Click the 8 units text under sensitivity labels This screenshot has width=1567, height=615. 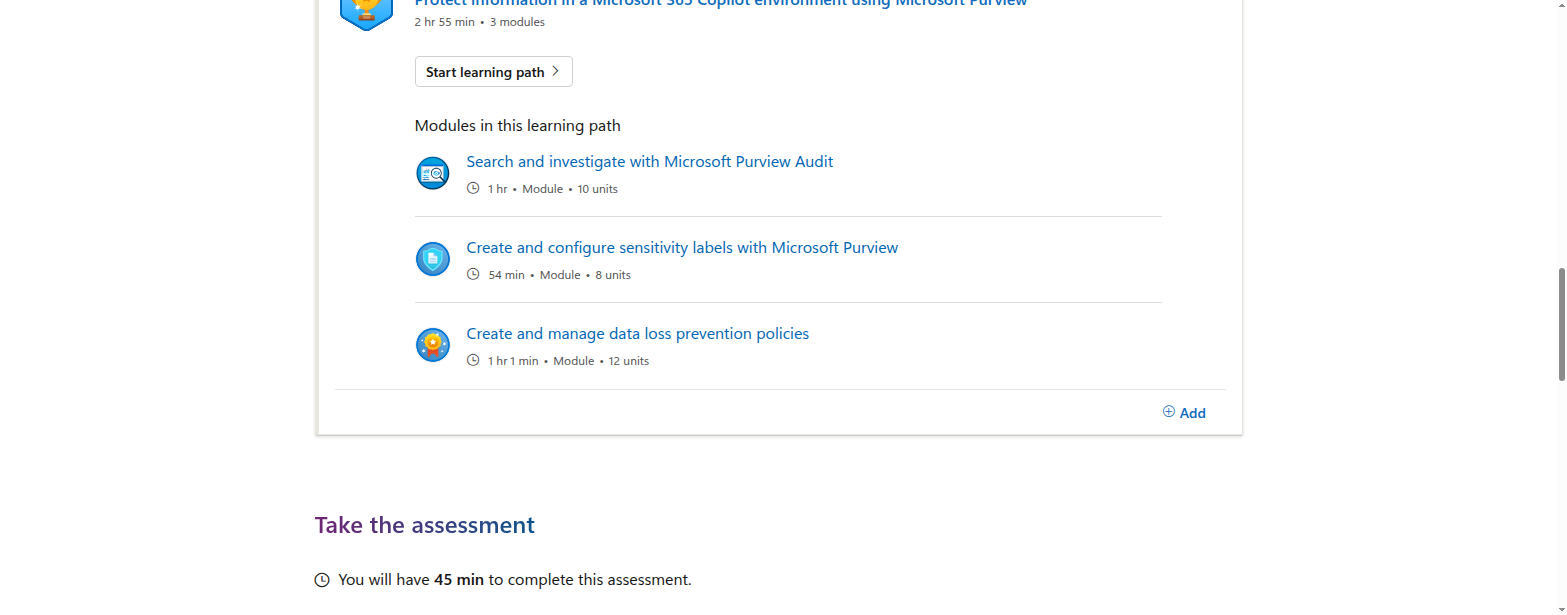pos(613,275)
